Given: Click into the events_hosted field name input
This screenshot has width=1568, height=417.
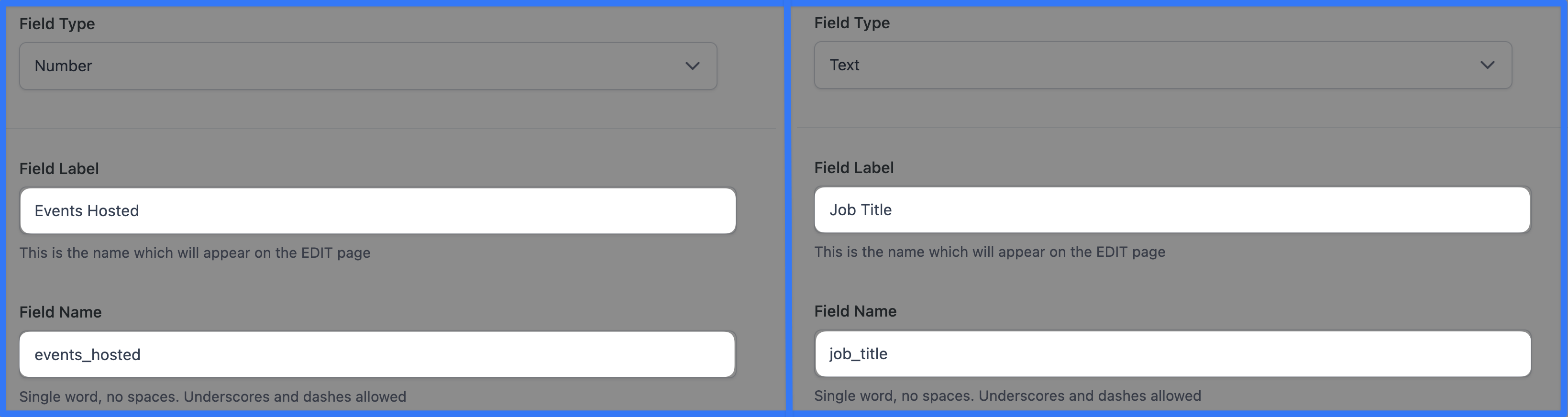Looking at the screenshot, I should pyautogui.click(x=377, y=354).
